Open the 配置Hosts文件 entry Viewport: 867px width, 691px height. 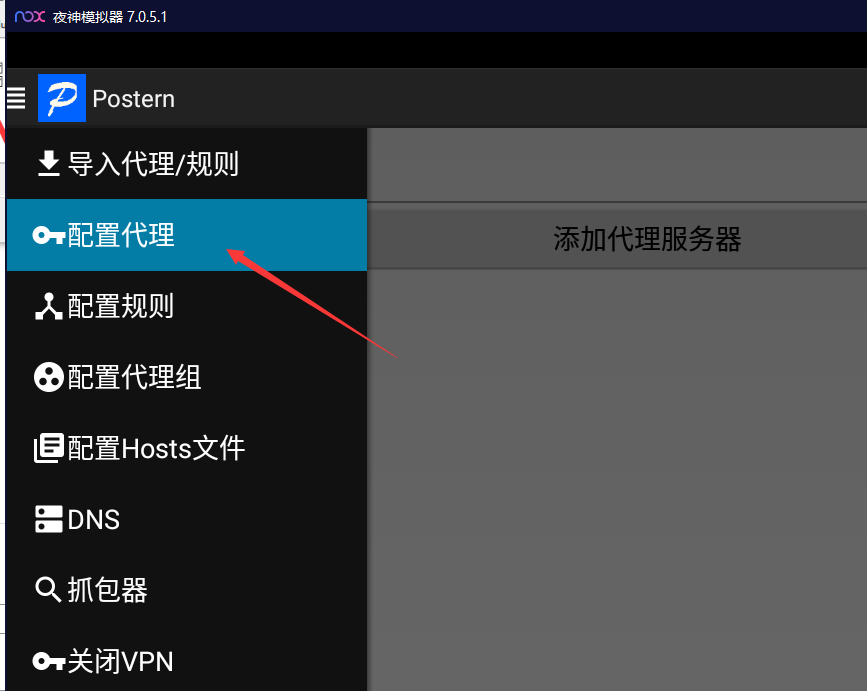pyautogui.click(x=156, y=449)
